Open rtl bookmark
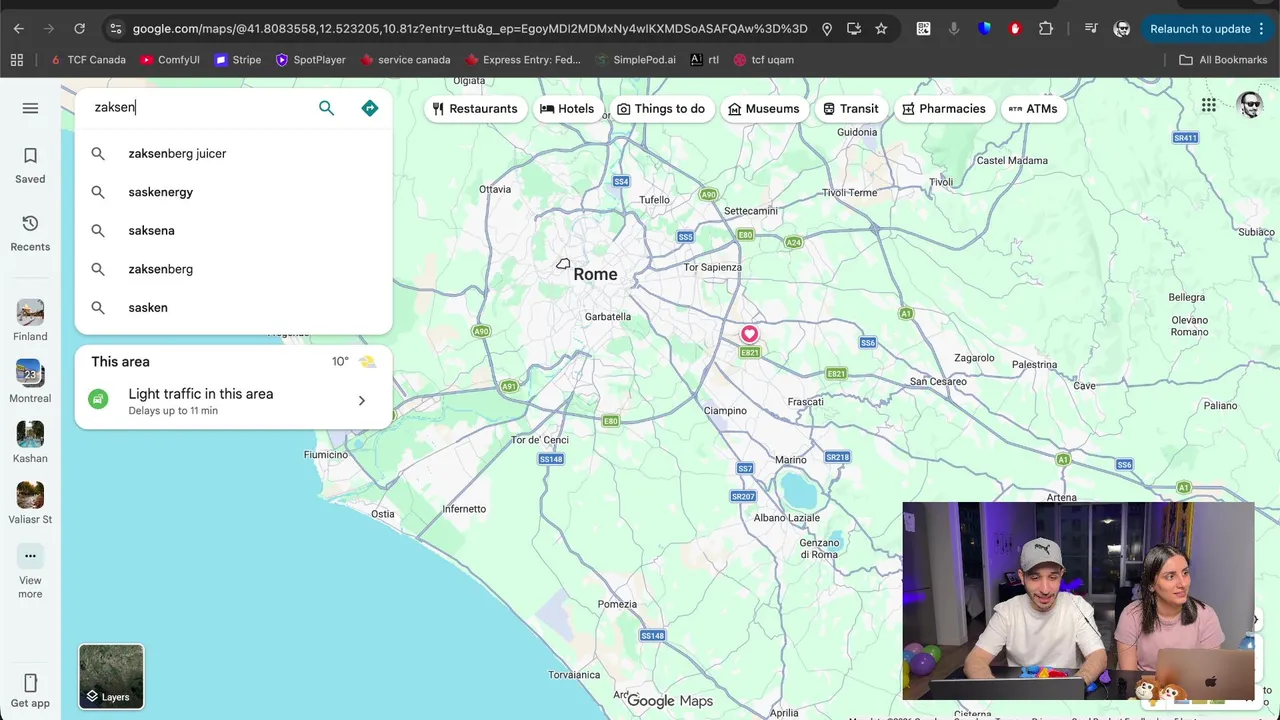This screenshot has height=720, width=1280. coord(704,60)
